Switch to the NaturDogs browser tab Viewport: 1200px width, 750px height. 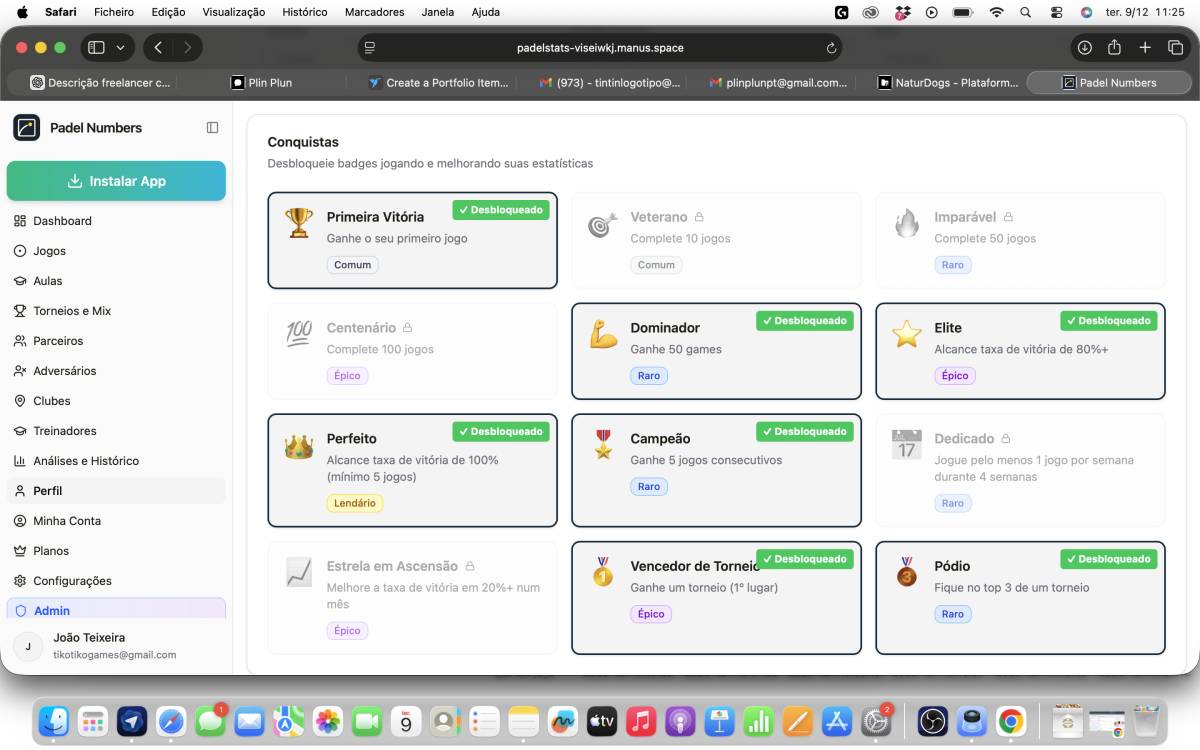(x=949, y=83)
